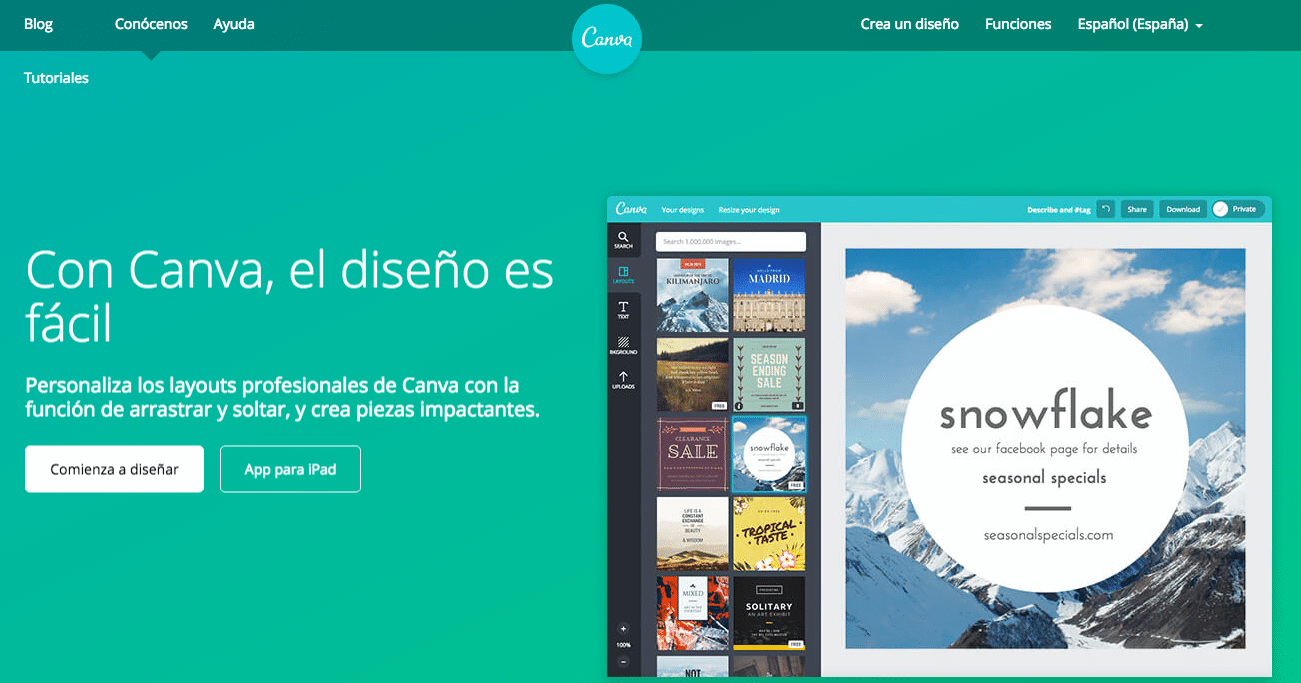Click the Share button in the editor
Image resolution: width=1301 pixels, height=683 pixels.
(x=1137, y=209)
